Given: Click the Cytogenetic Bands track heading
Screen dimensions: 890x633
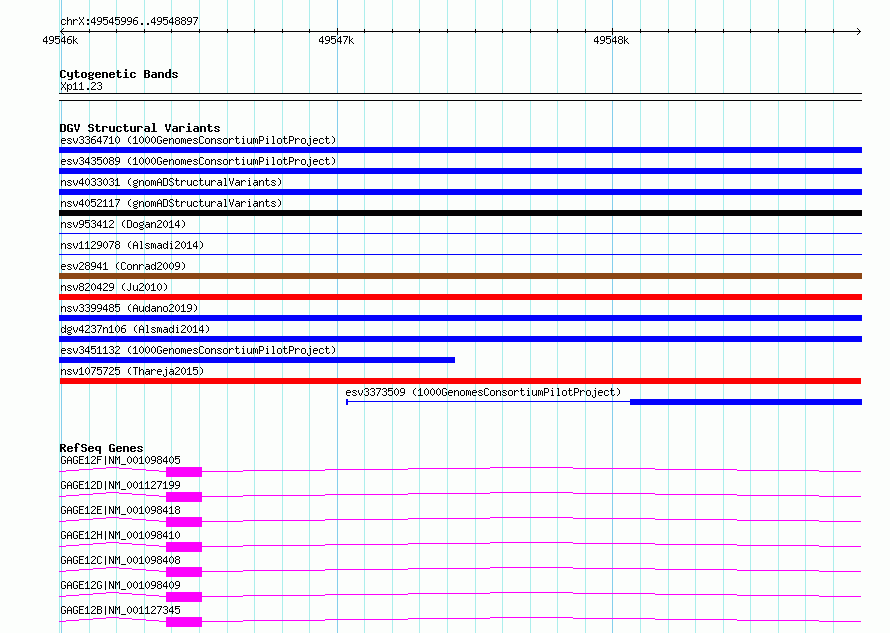Looking at the screenshot, I should pyautogui.click(x=119, y=74).
